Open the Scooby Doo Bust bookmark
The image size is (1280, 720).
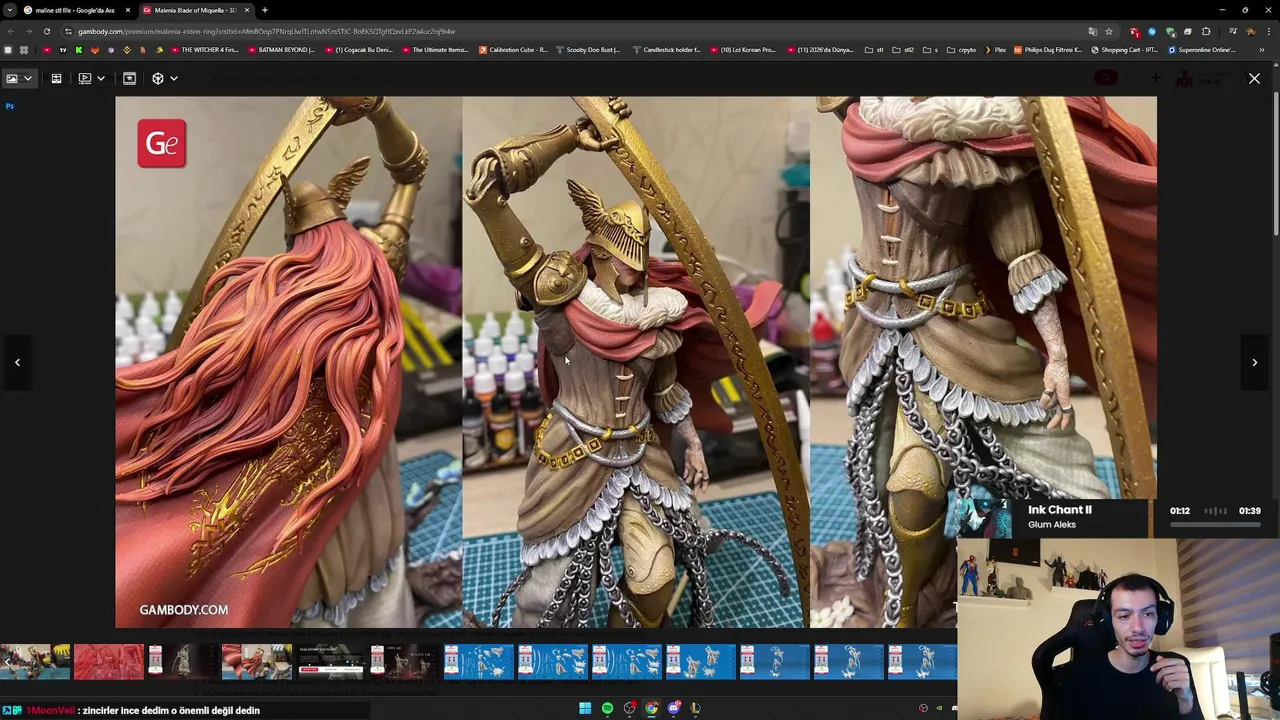588,50
